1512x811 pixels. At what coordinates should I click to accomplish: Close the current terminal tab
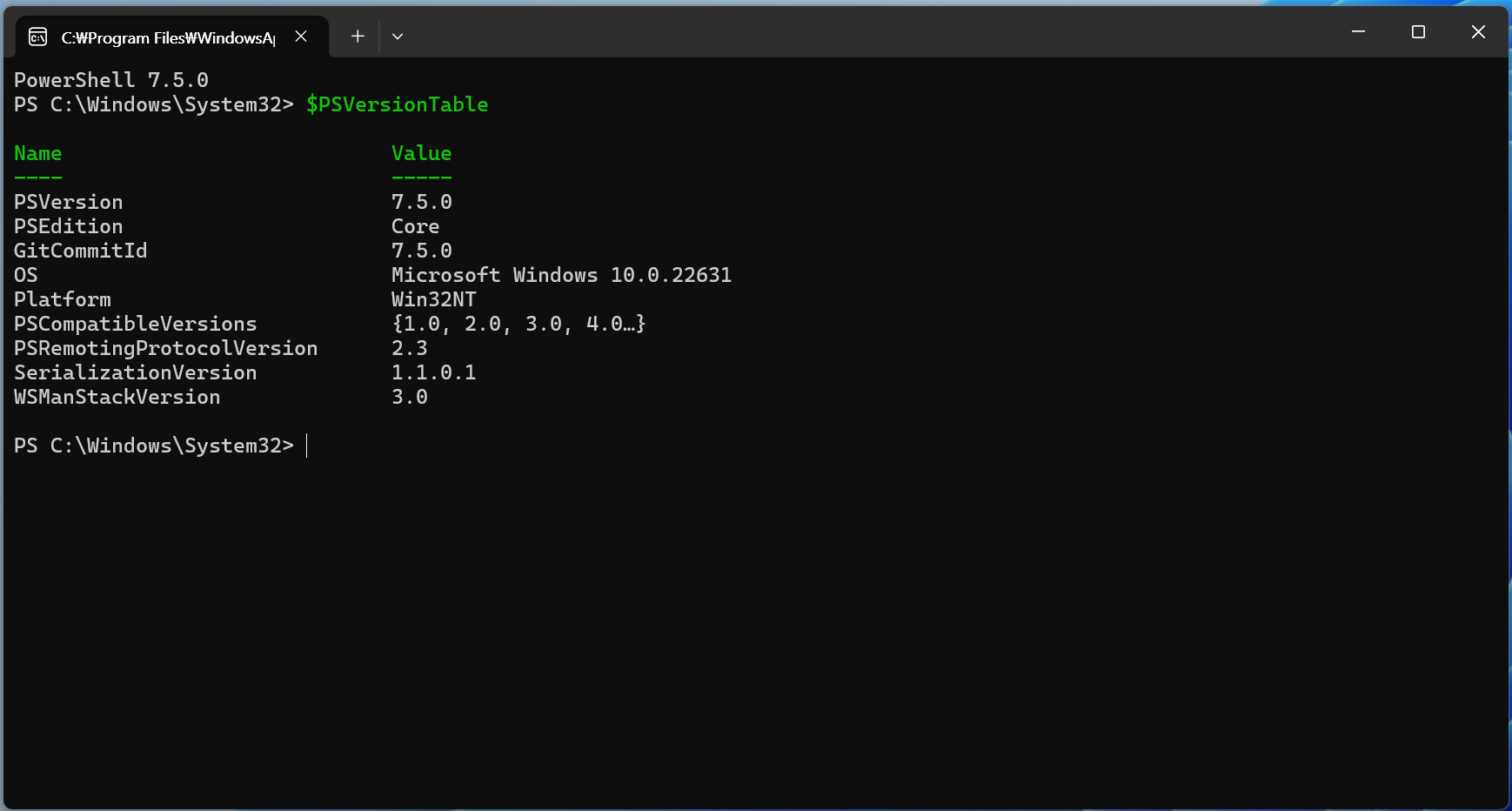pos(301,37)
